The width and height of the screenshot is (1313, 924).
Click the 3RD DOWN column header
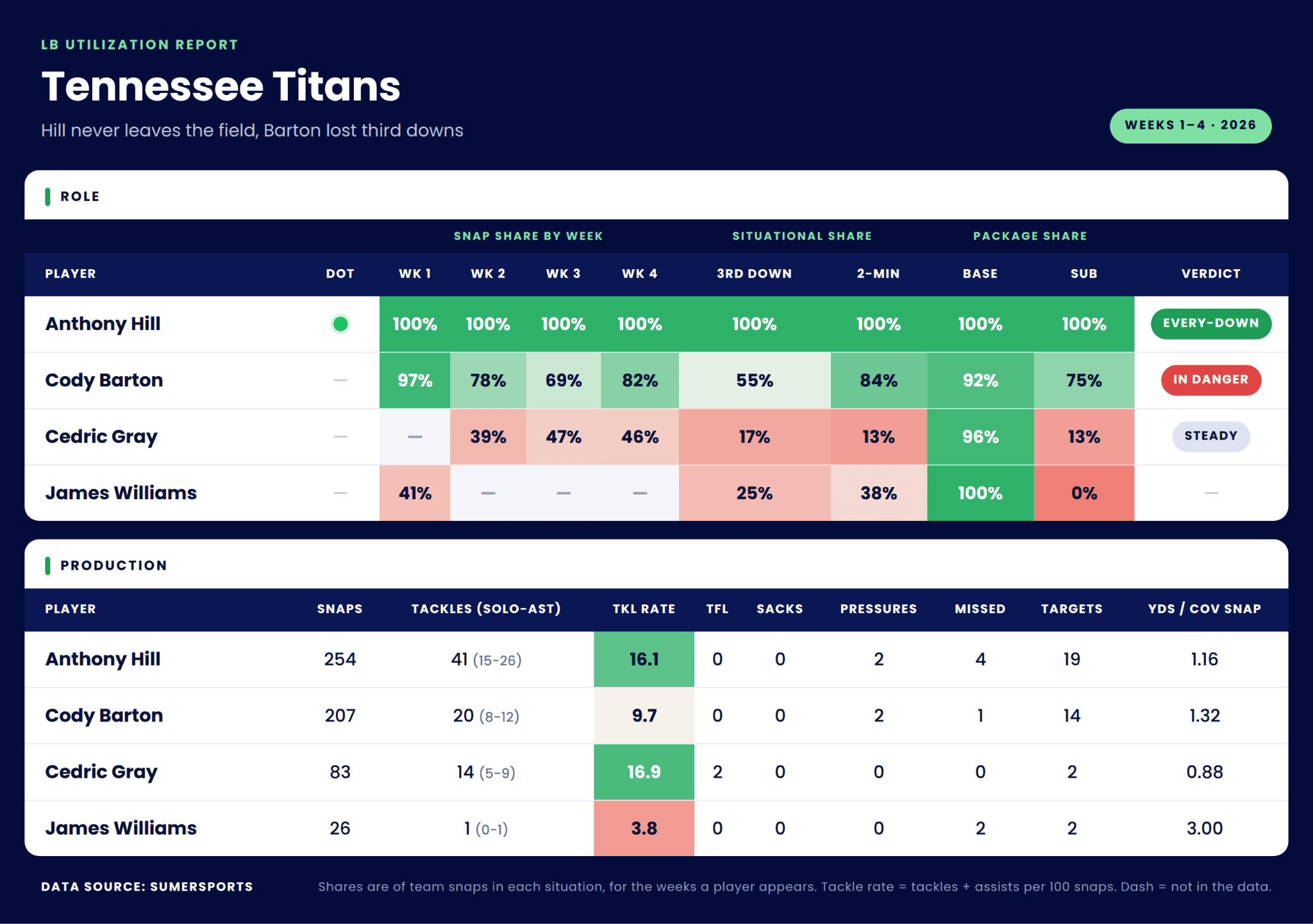click(754, 274)
